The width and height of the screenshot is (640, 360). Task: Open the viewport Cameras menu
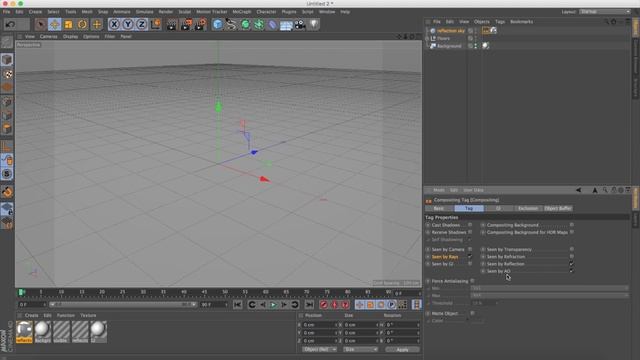[x=49, y=36]
